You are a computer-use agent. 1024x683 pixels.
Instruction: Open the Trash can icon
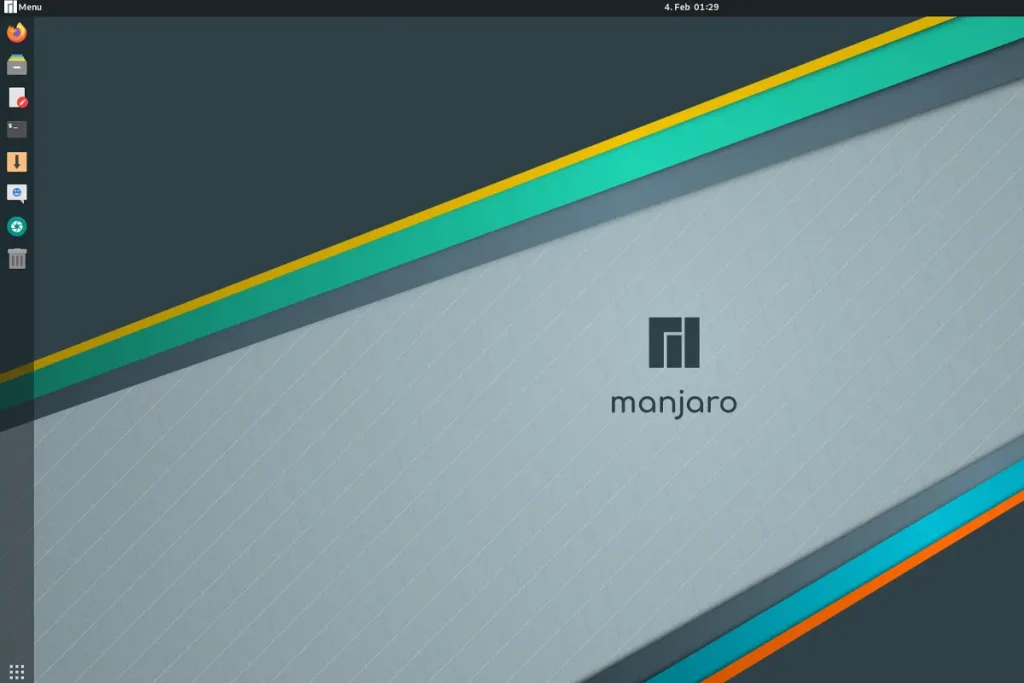pos(17,258)
